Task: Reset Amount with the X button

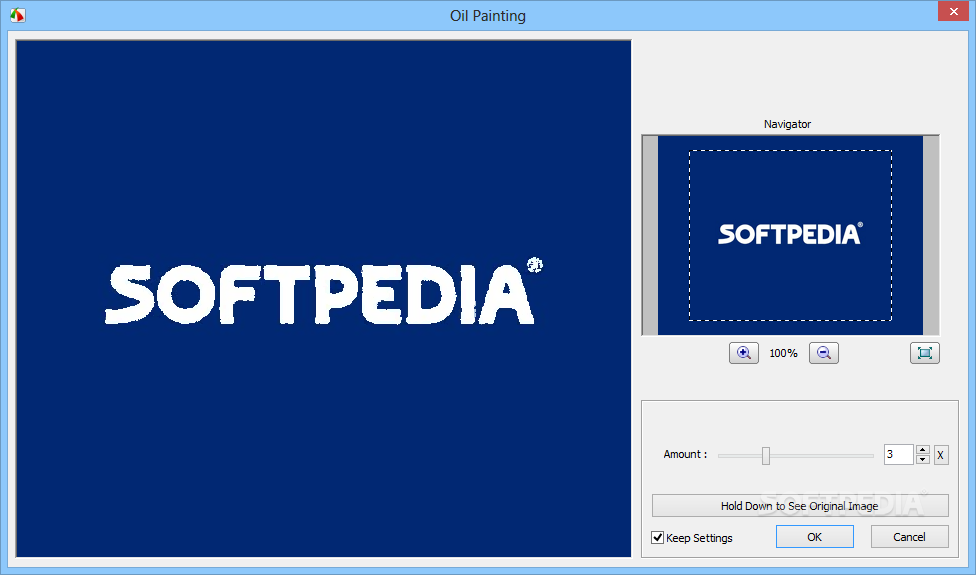Action: [941, 455]
